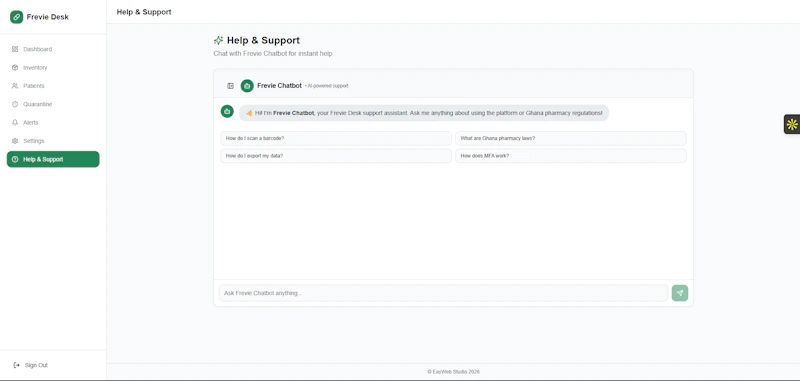Click the Frevie Desk brand name
This screenshot has height=381, width=800.
[x=47, y=17]
